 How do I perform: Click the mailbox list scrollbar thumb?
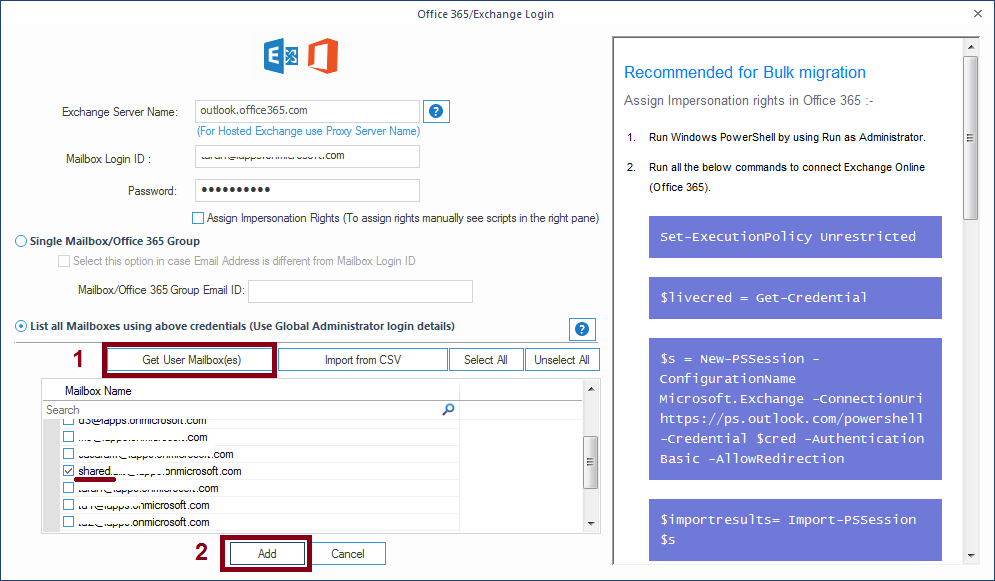coord(591,462)
